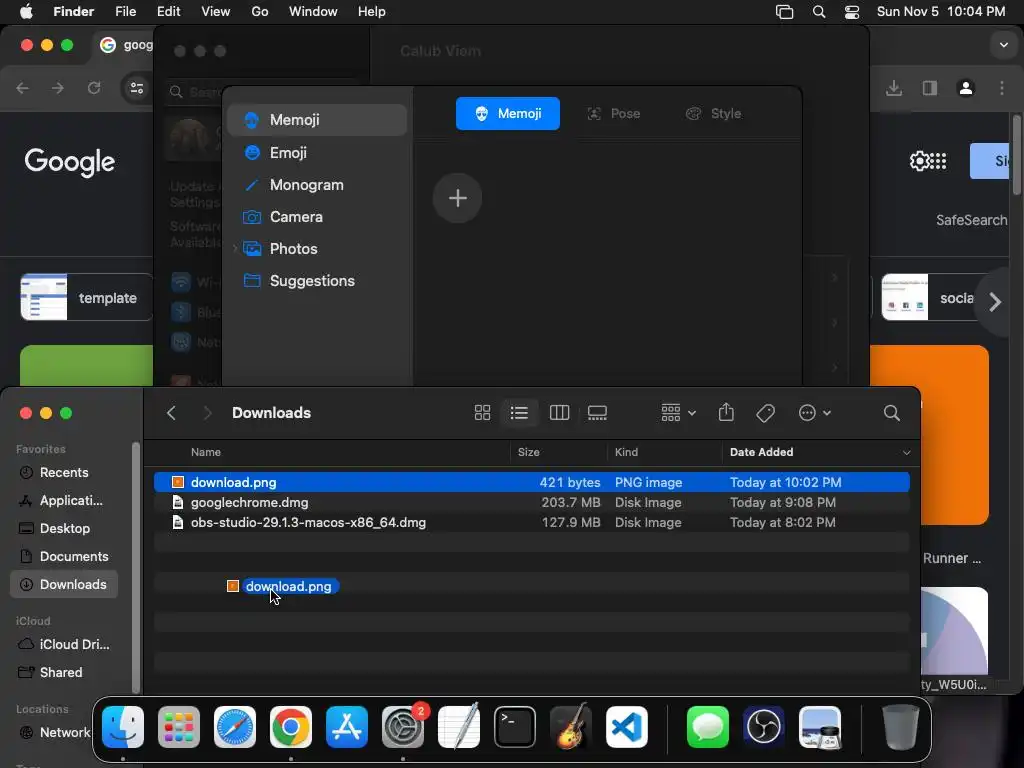Open Stage Manager menu bar icon
Screen dimensions: 1024x768
(x=784, y=12)
